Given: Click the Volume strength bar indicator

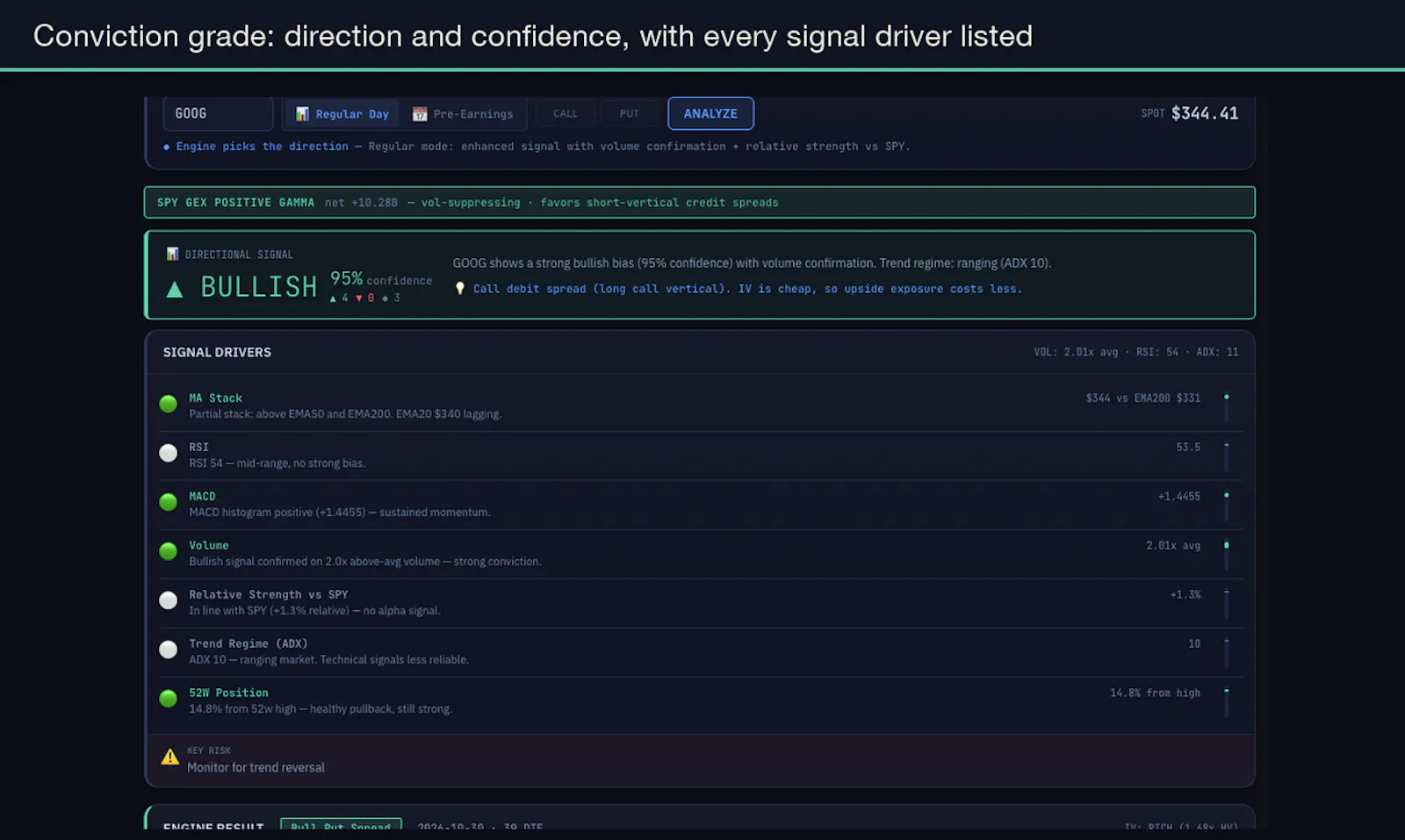Looking at the screenshot, I should click(x=1227, y=555).
